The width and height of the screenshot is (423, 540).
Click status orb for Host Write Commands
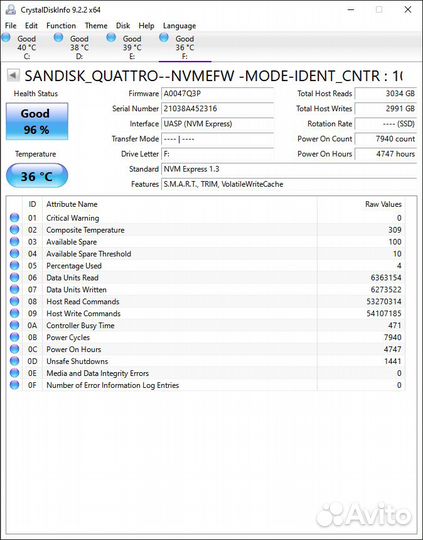[14, 313]
